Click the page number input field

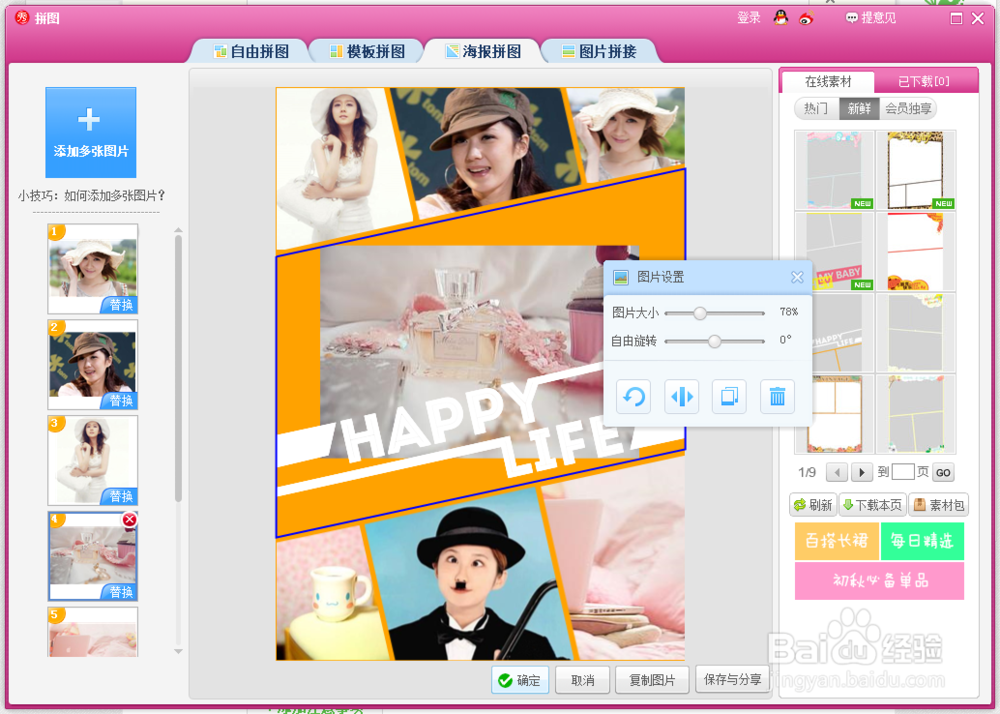[902, 472]
